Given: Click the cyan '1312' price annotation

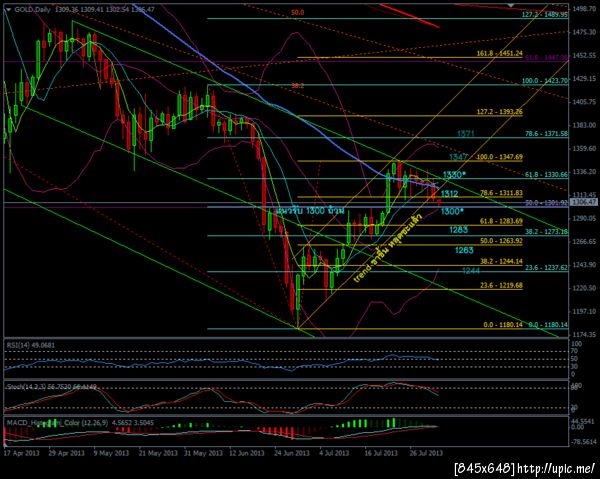Looking at the screenshot, I should tap(449, 194).
